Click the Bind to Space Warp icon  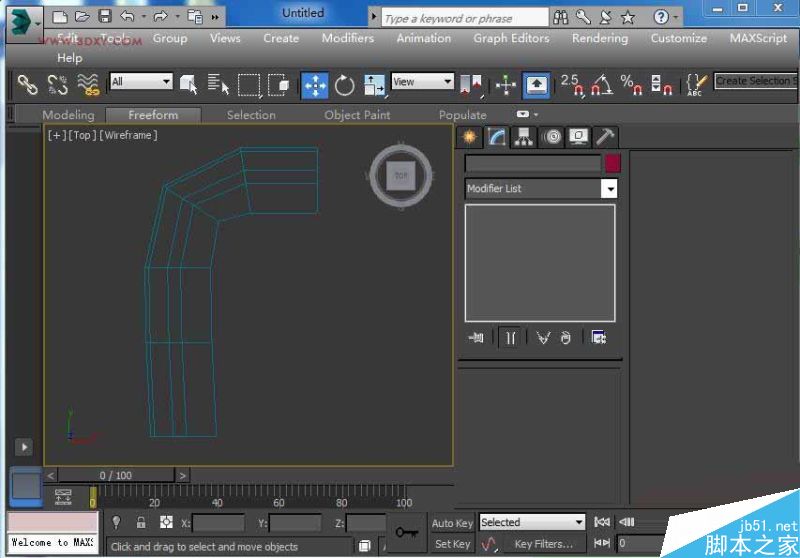tap(88, 85)
